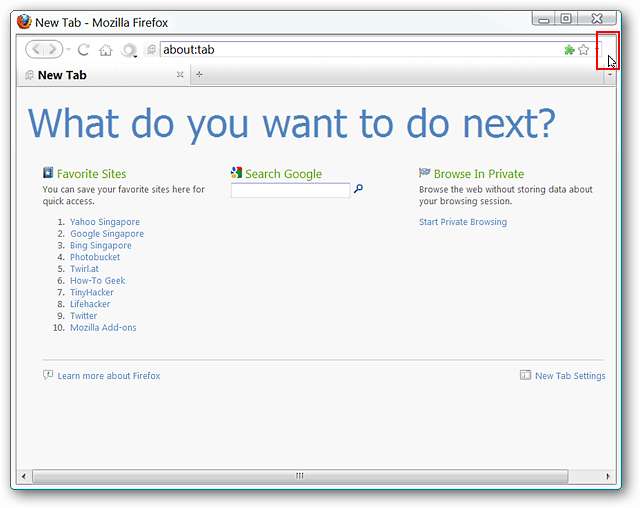Screen dimensions: 640x508
Task: Open the Bing Singapore link
Action: (101, 246)
